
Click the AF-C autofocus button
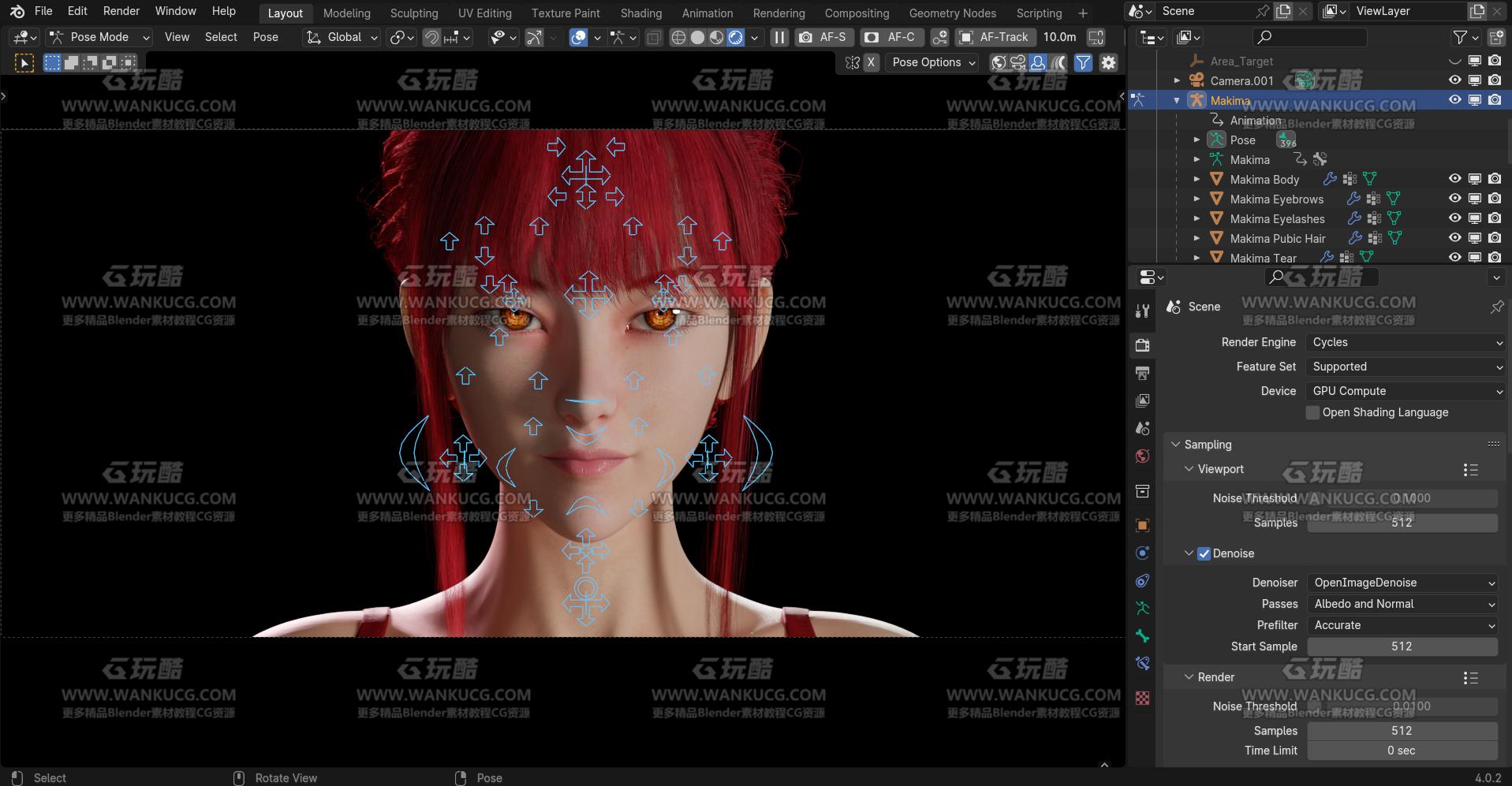[x=891, y=37]
